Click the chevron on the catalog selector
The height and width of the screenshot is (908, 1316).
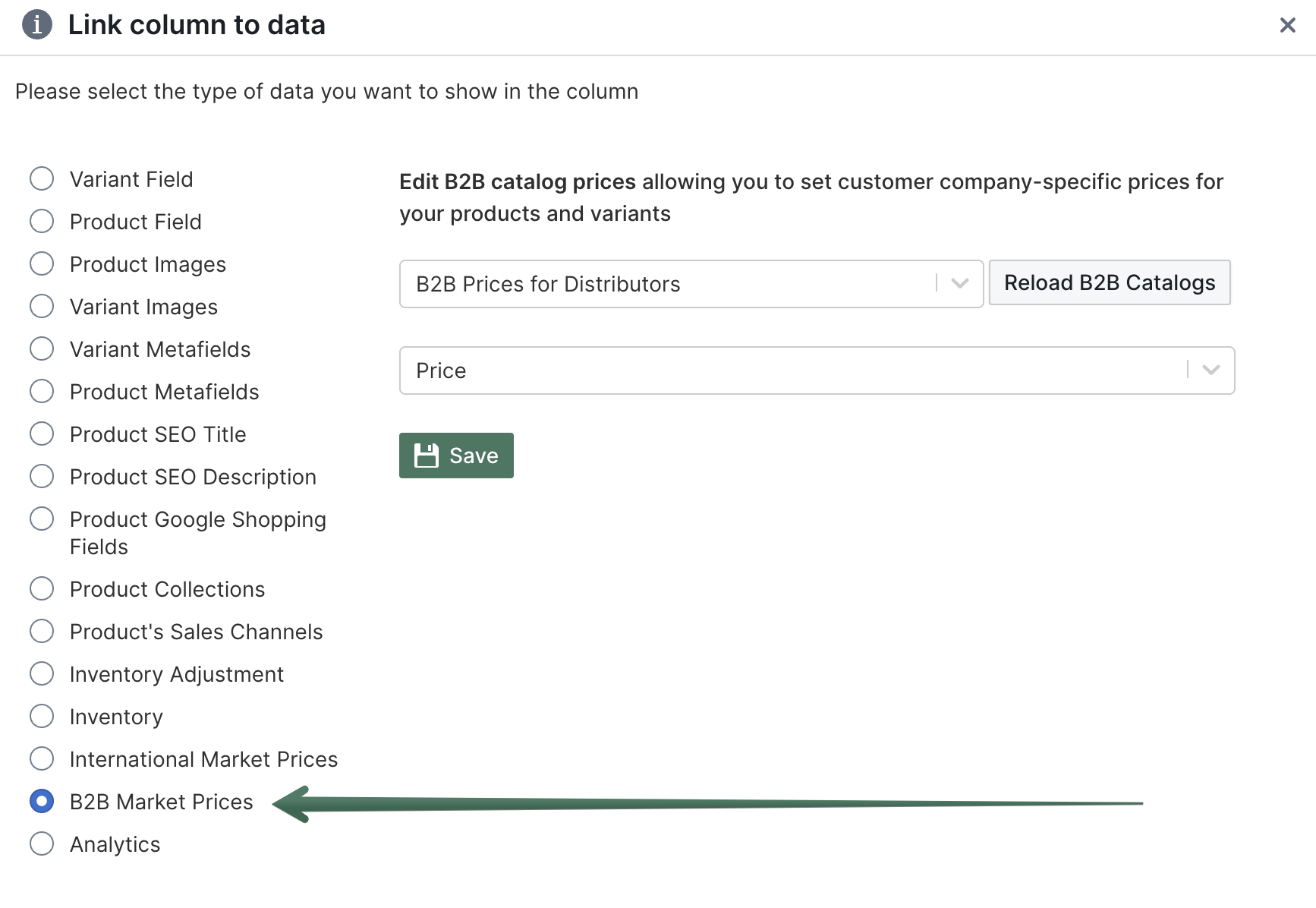pos(959,284)
